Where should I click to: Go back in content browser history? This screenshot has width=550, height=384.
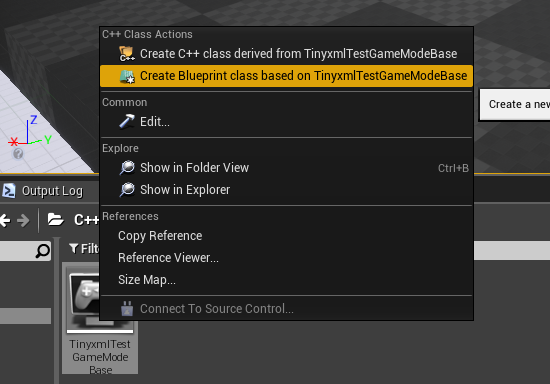coord(5,221)
